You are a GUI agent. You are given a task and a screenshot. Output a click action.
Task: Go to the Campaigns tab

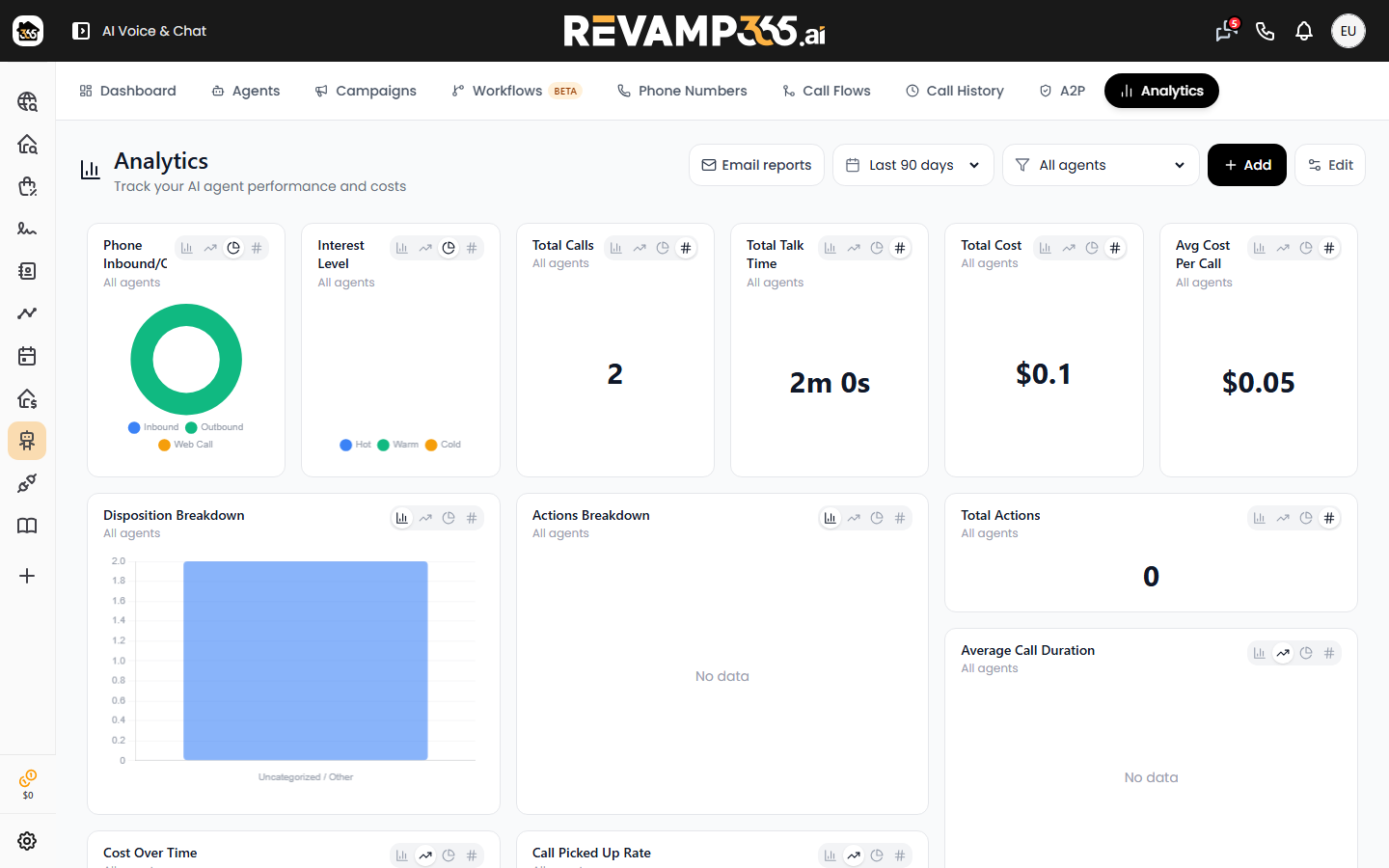366,91
